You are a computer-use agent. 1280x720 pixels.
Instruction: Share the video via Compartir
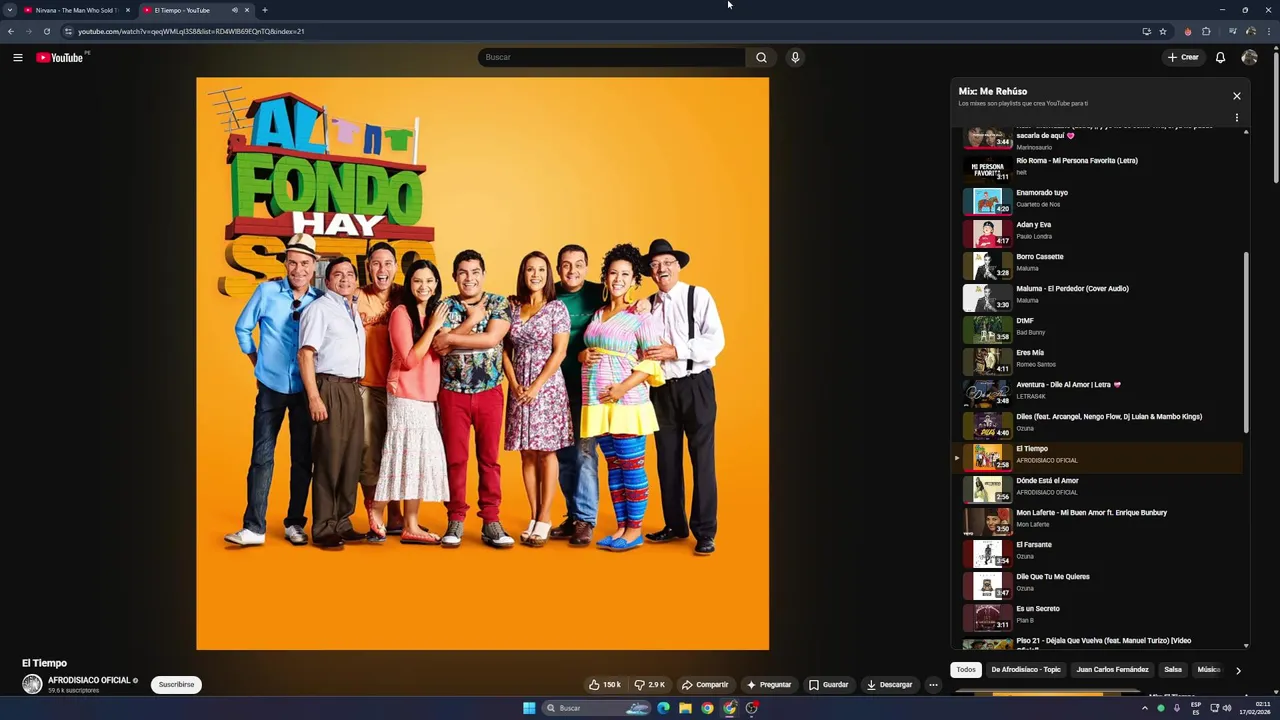tap(705, 685)
